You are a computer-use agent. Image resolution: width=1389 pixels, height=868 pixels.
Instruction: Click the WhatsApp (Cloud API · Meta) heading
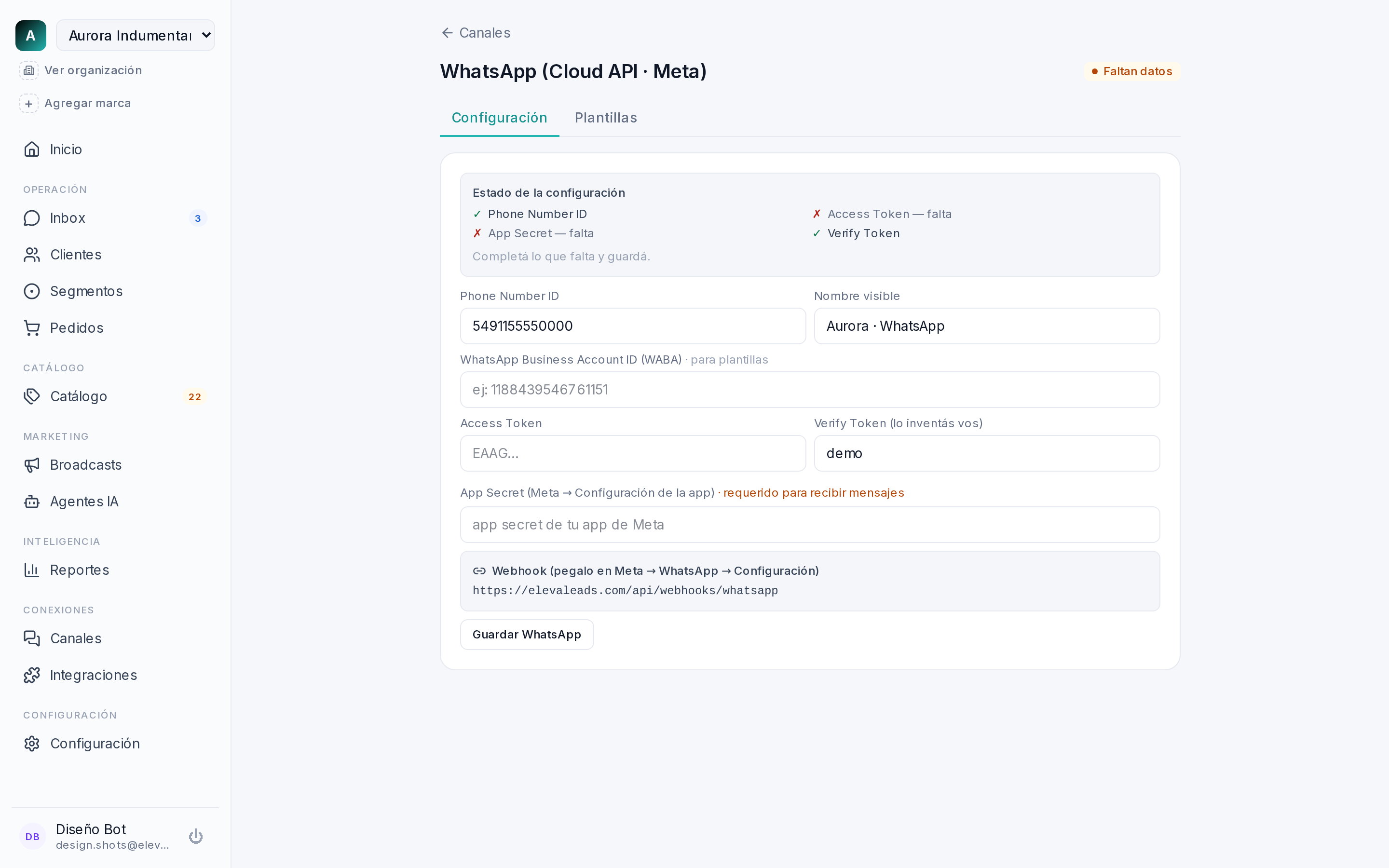coord(573,72)
